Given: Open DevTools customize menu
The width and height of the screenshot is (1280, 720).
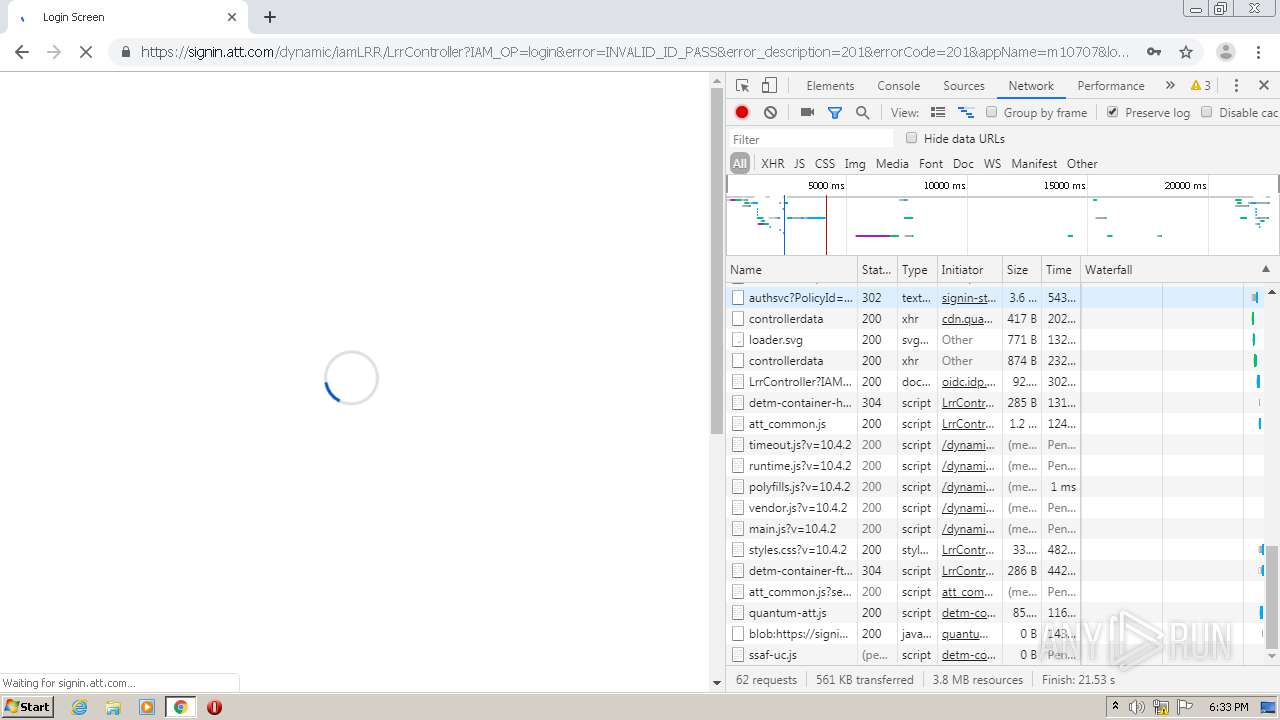Looking at the screenshot, I should [x=1236, y=86].
